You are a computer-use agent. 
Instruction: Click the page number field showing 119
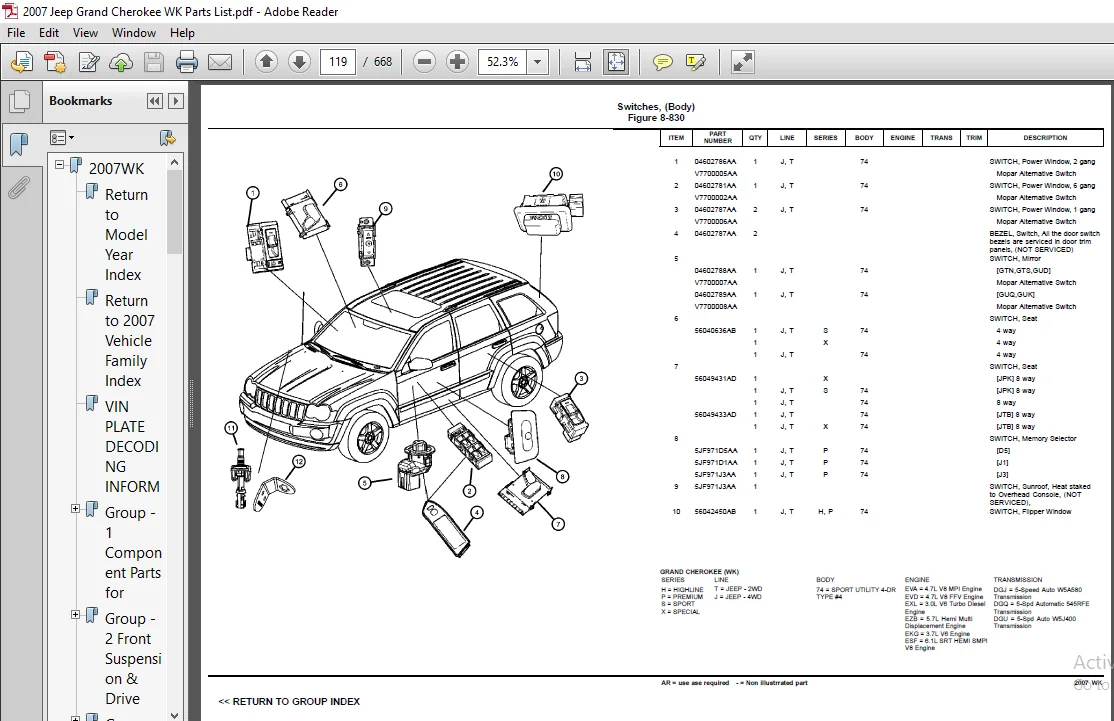coord(338,62)
